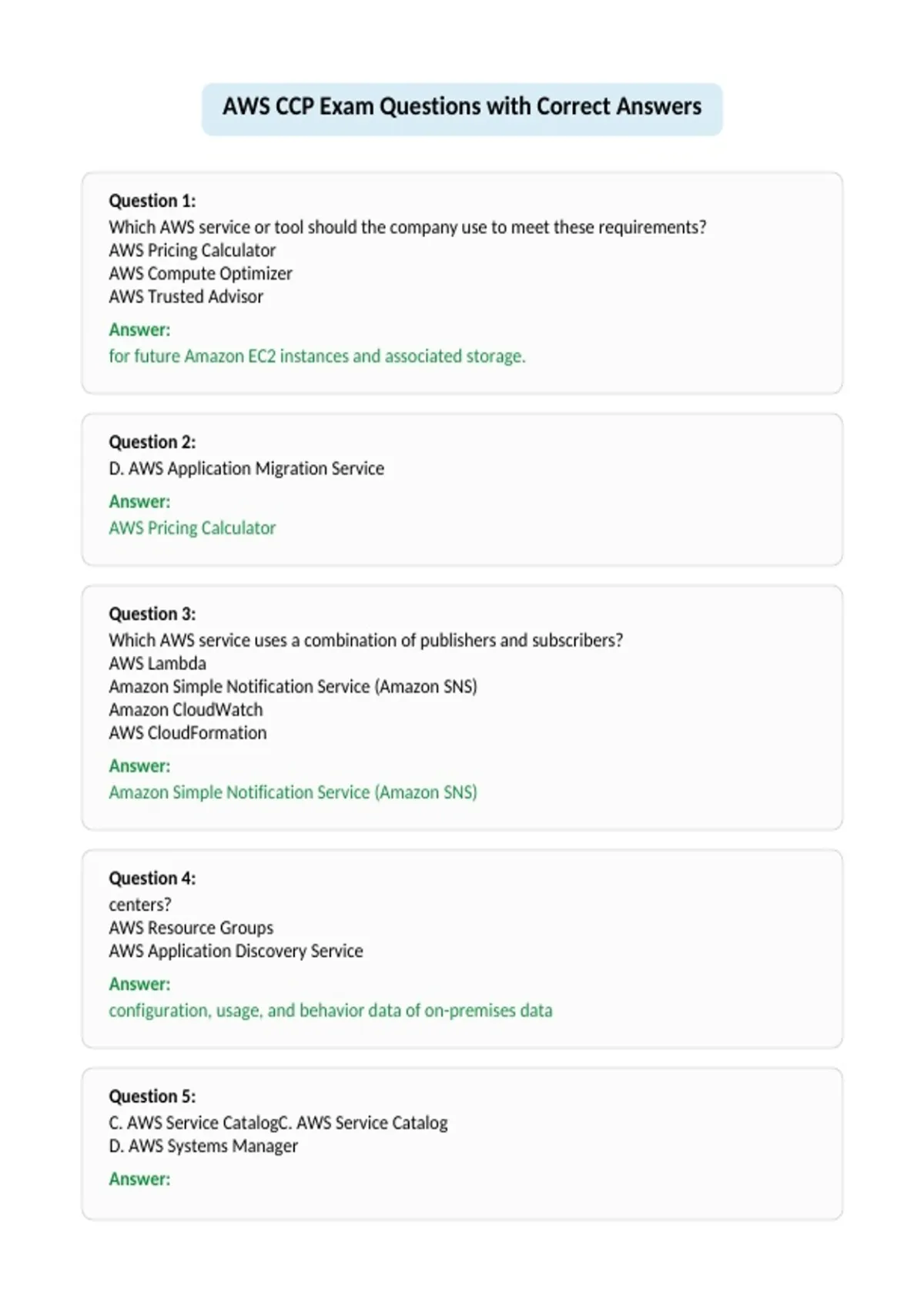Click AWS Application Discovery Service option
This screenshot has height=1309, width=924.
tap(236, 951)
